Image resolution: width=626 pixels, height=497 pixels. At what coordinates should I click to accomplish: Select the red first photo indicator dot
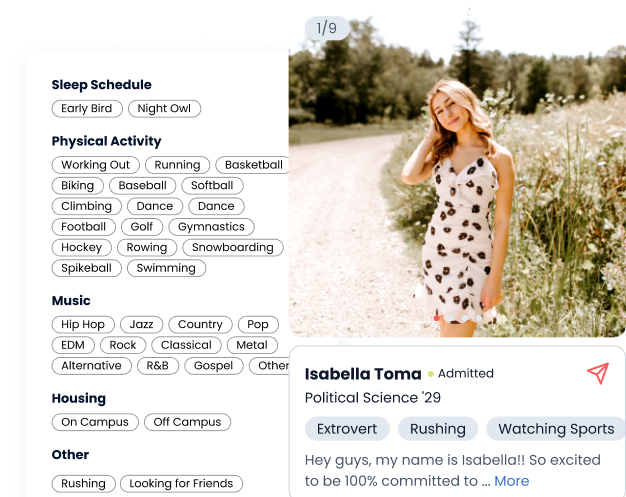pyautogui.click(x=437, y=318)
